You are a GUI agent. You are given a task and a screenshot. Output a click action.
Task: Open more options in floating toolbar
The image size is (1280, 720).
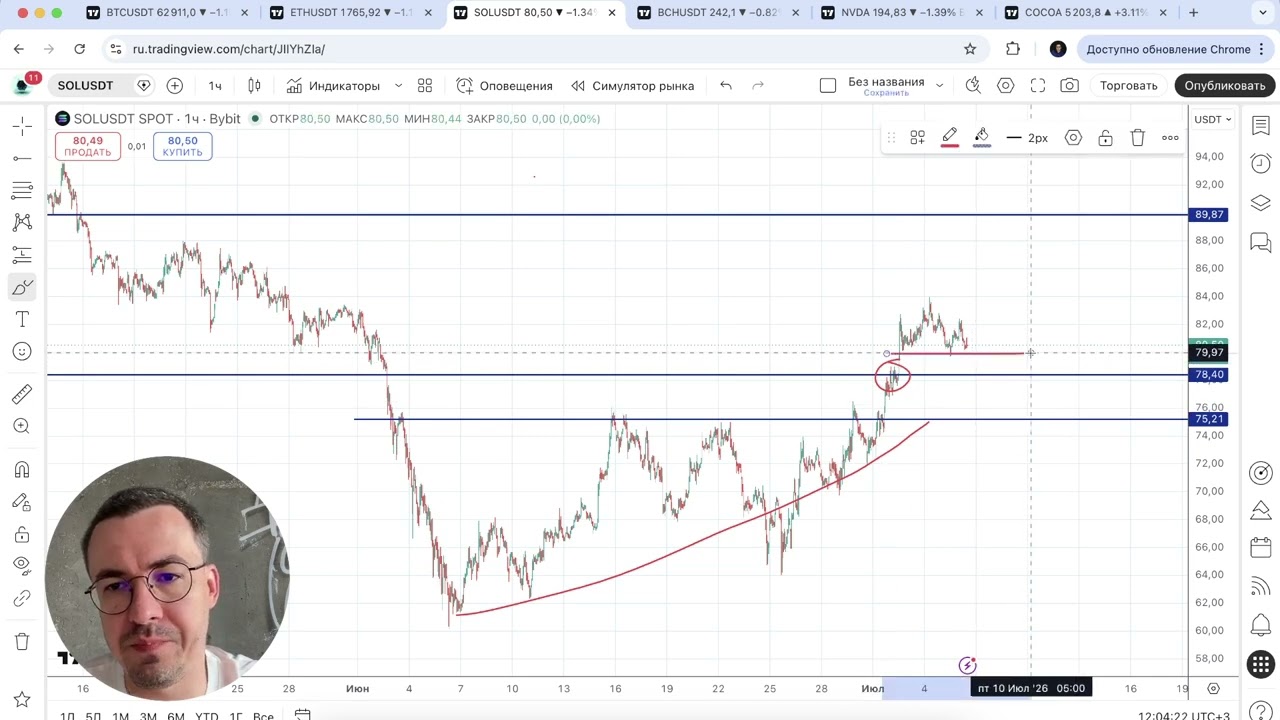1170,138
